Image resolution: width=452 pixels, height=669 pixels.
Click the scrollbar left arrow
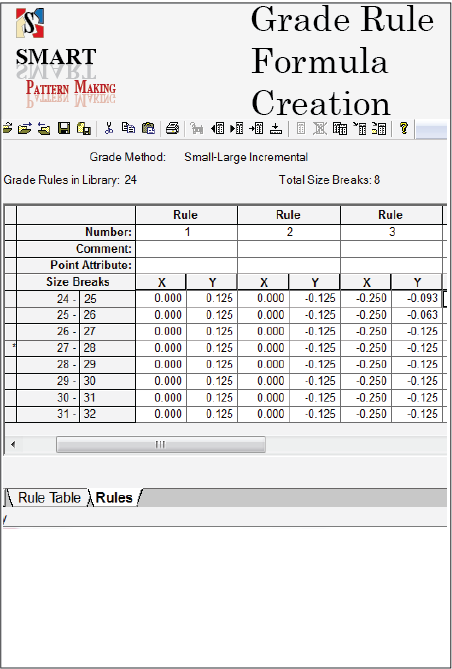pyautogui.click(x=13, y=445)
